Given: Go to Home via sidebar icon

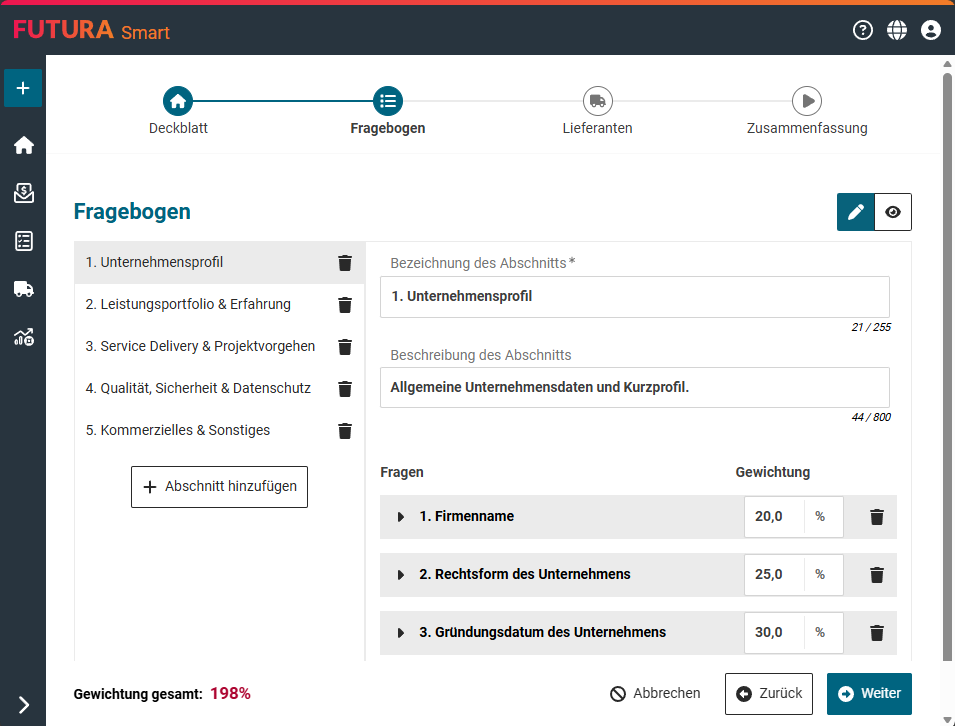Looking at the screenshot, I should (23, 145).
